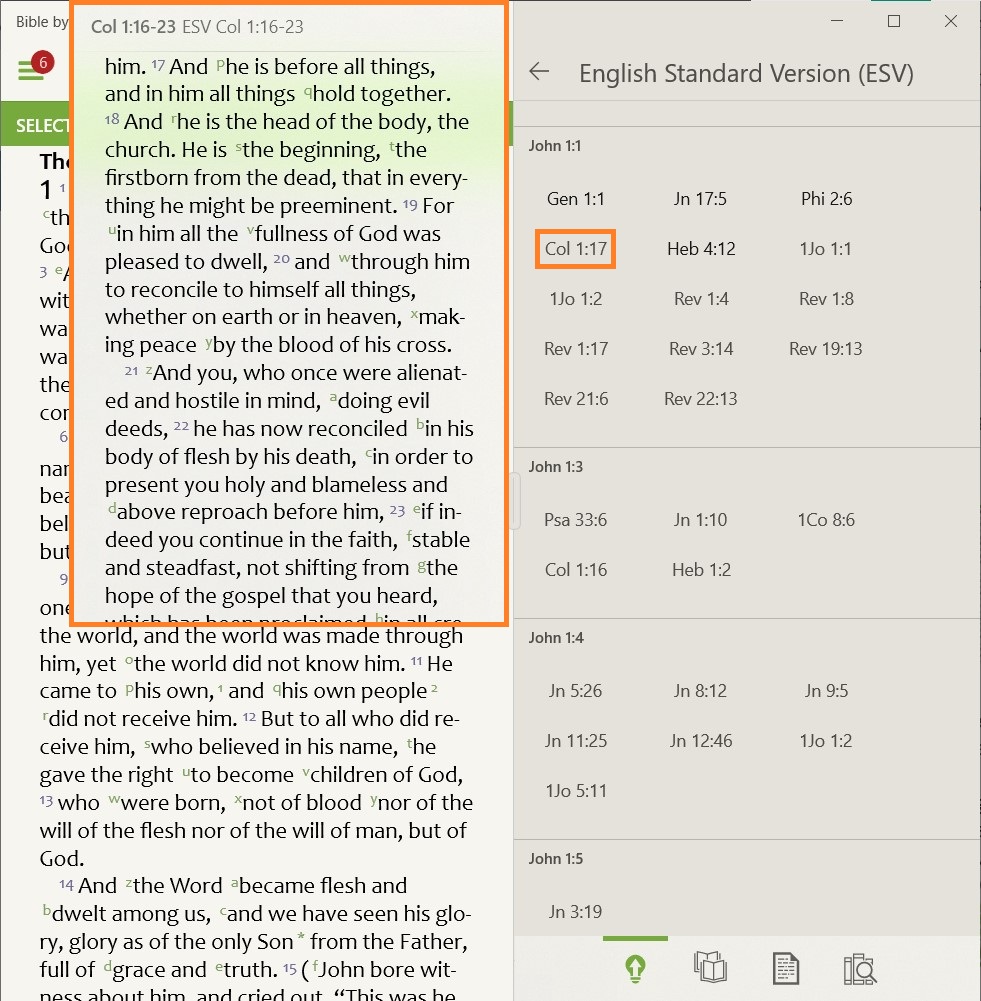Open the Gen 1:1 cross reference
981x1001 pixels.
coord(576,199)
